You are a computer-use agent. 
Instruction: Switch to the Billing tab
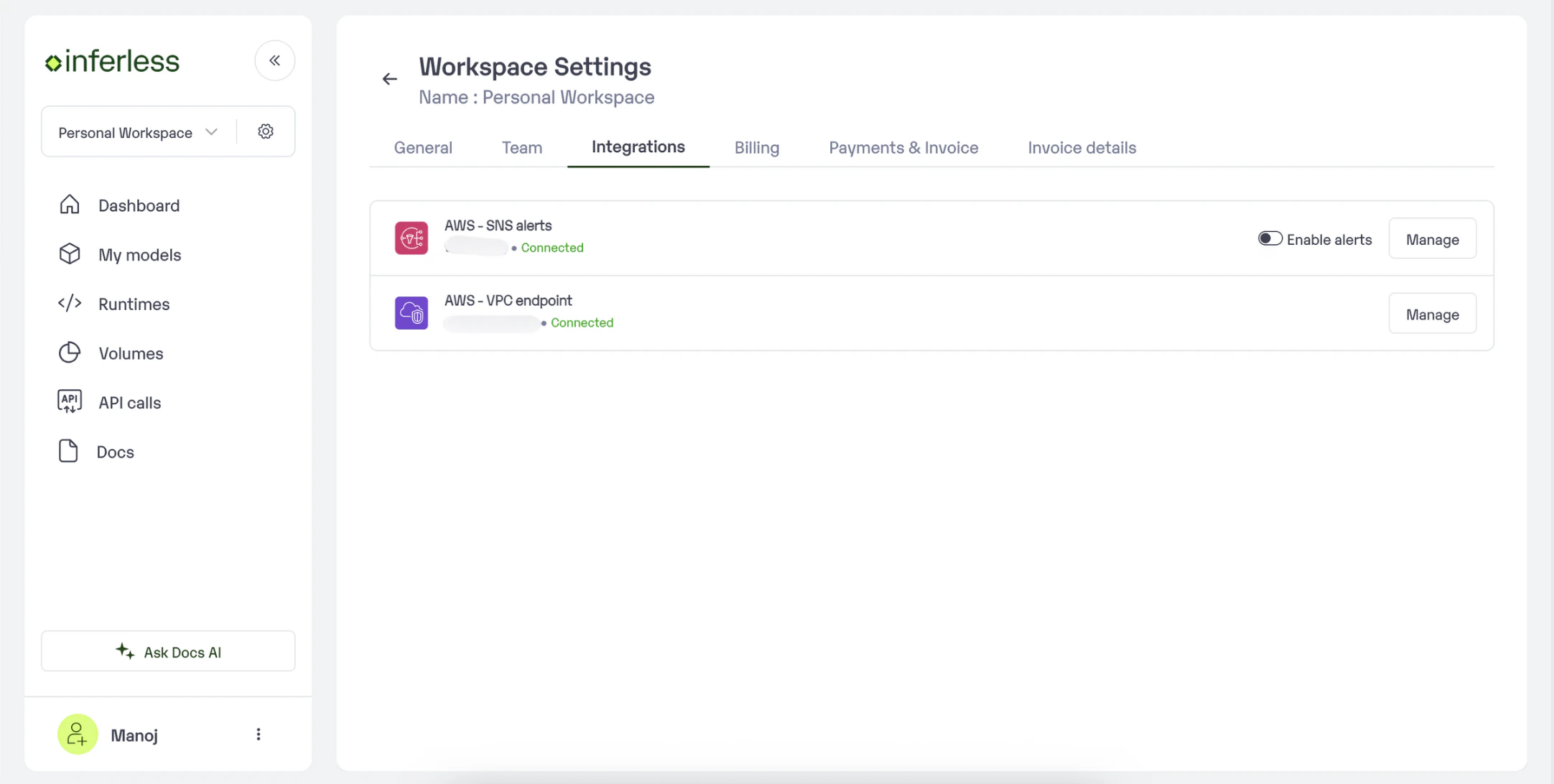coord(756,147)
